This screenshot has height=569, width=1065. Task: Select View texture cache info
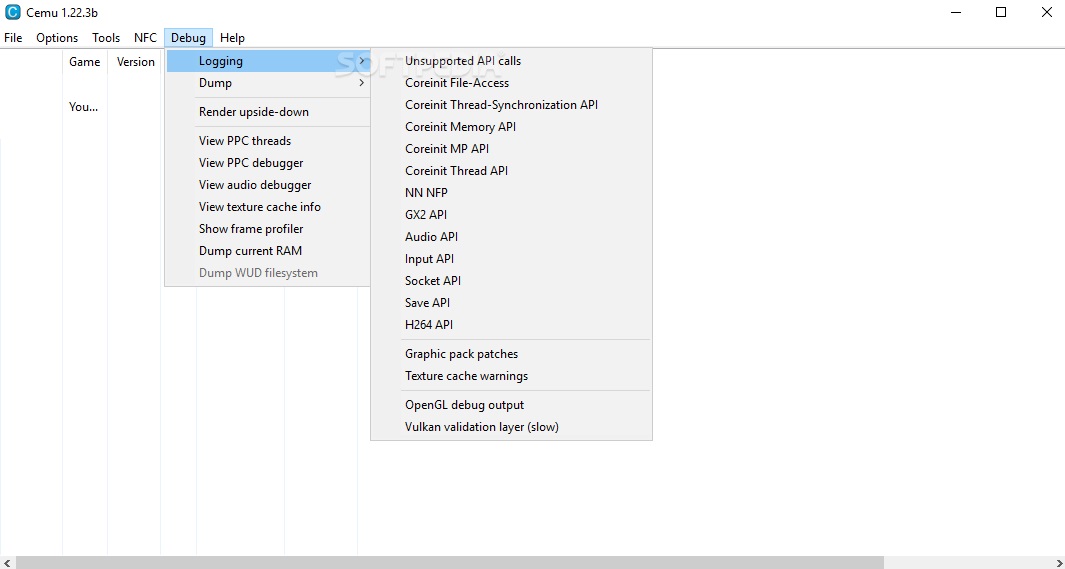pyautogui.click(x=260, y=207)
